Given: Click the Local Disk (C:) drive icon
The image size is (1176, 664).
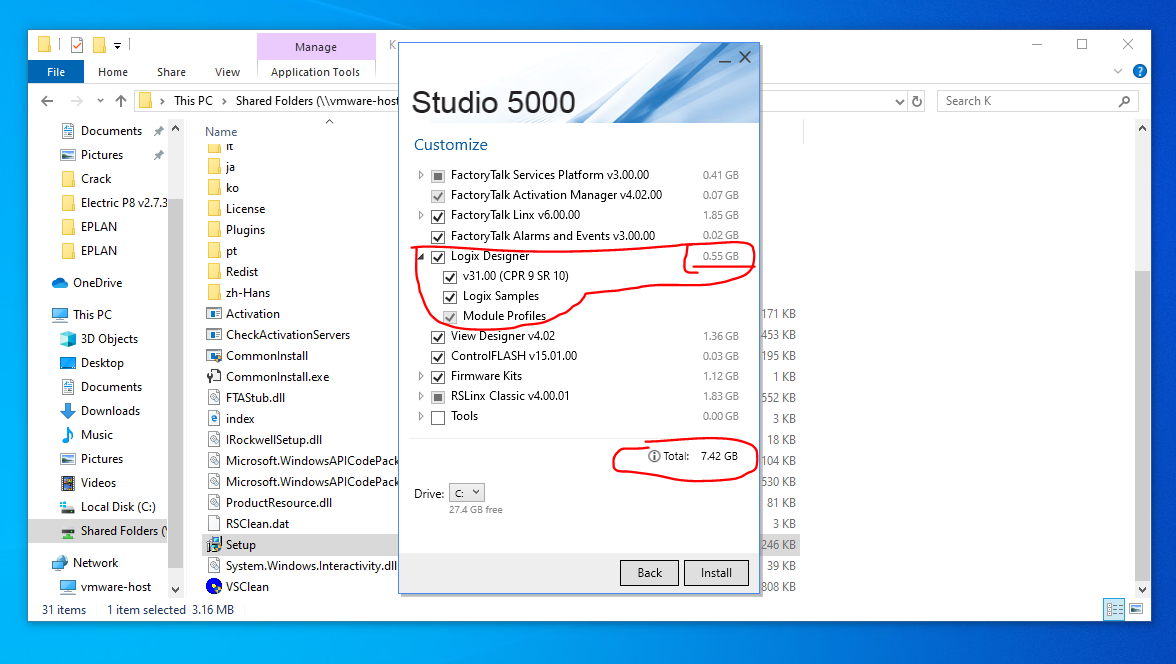Looking at the screenshot, I should [68, 506].
